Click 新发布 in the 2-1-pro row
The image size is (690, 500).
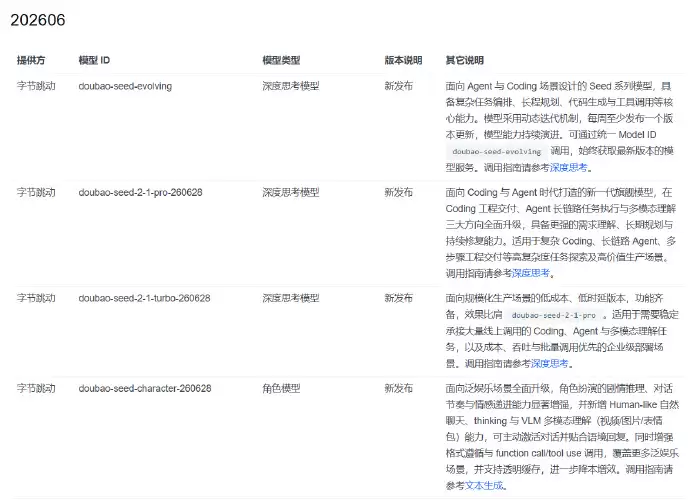(x=398, y=192)
